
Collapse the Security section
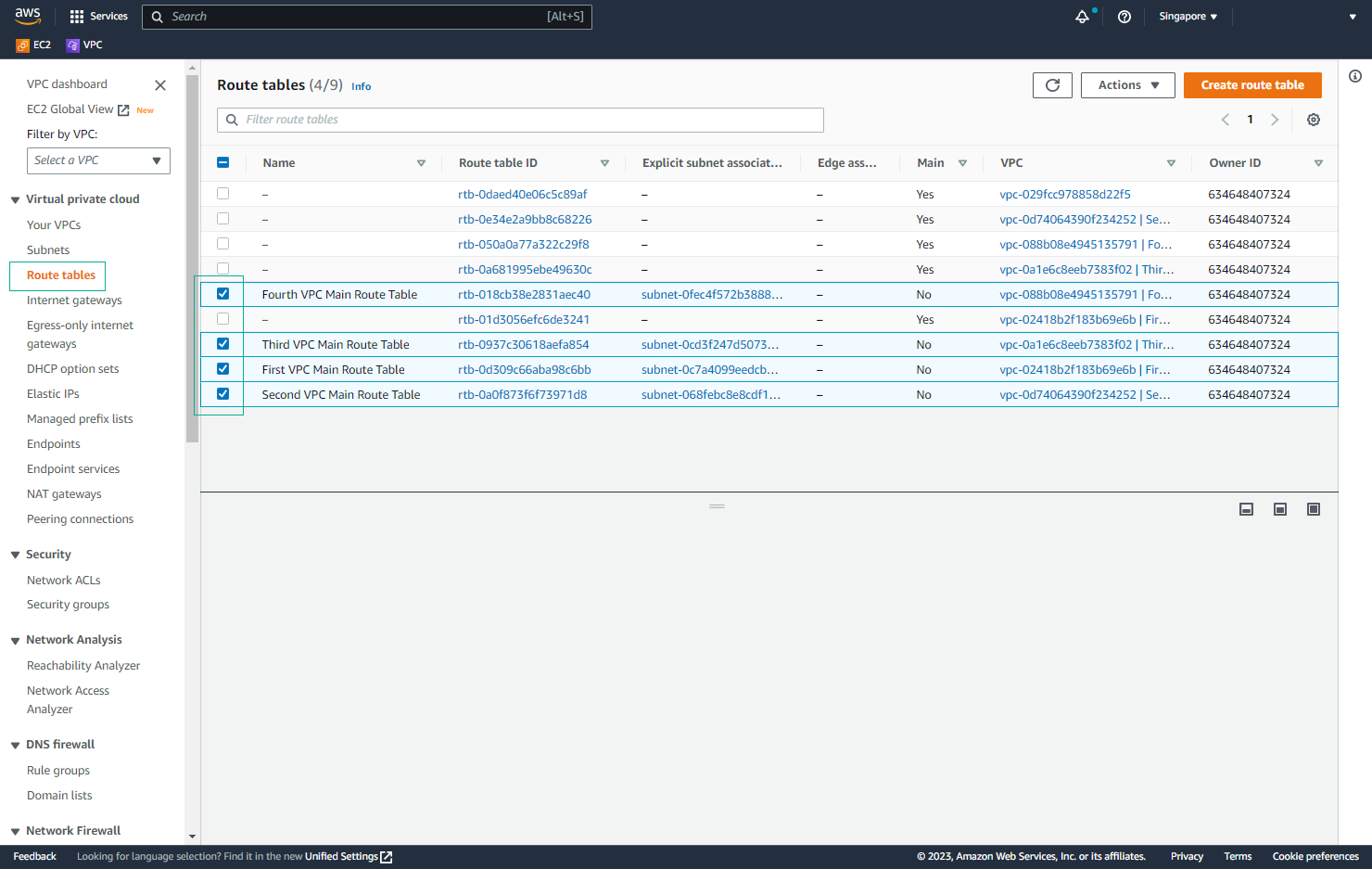(15, 555)
